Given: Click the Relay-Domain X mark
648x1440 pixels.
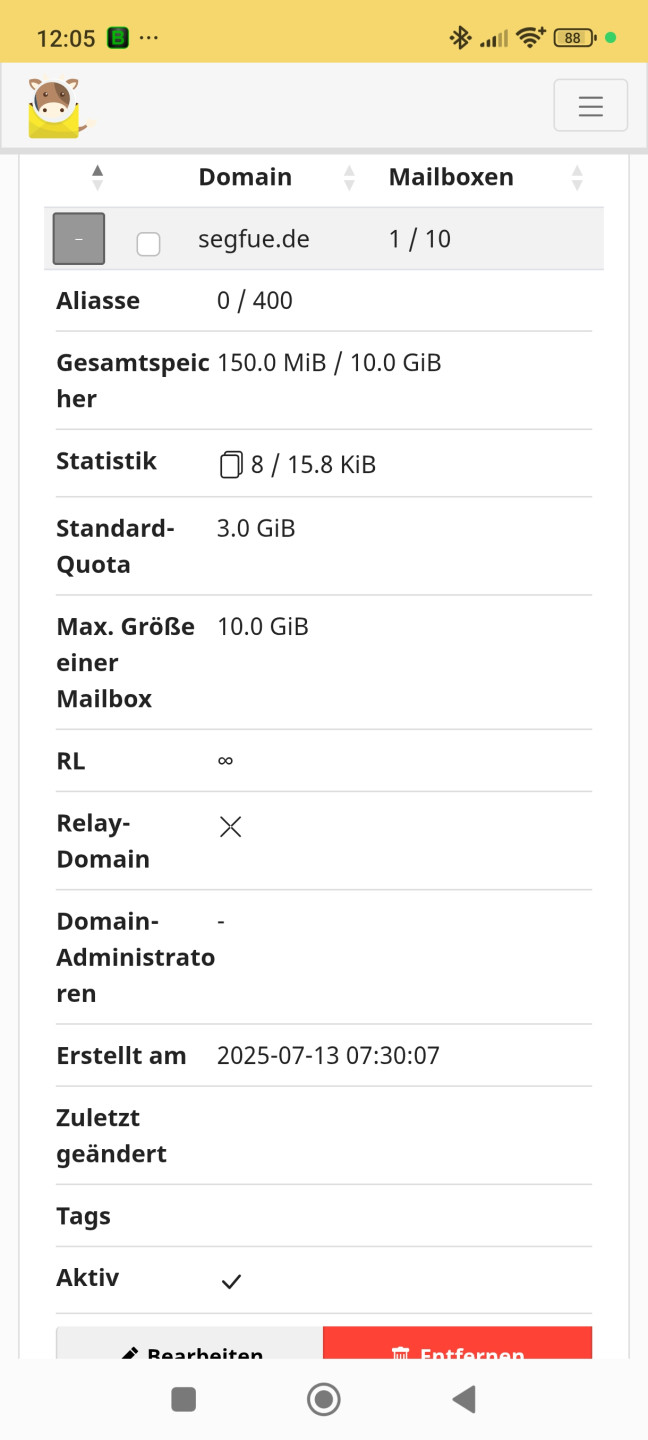Looking at the screenshot, I should 231,827.
